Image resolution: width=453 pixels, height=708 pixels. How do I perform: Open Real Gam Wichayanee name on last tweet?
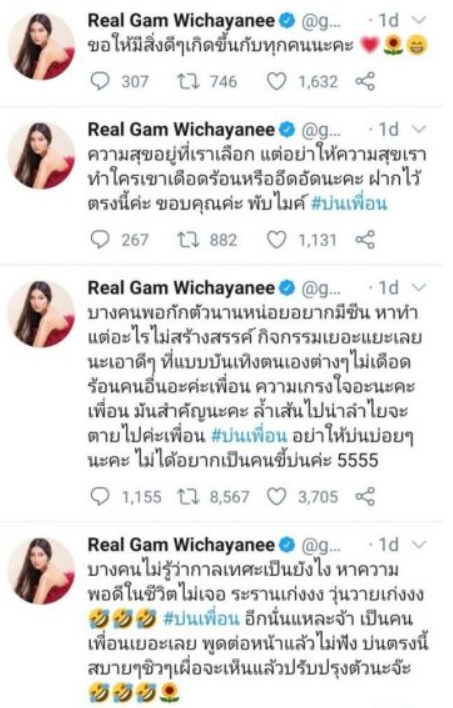pos(181,545)
